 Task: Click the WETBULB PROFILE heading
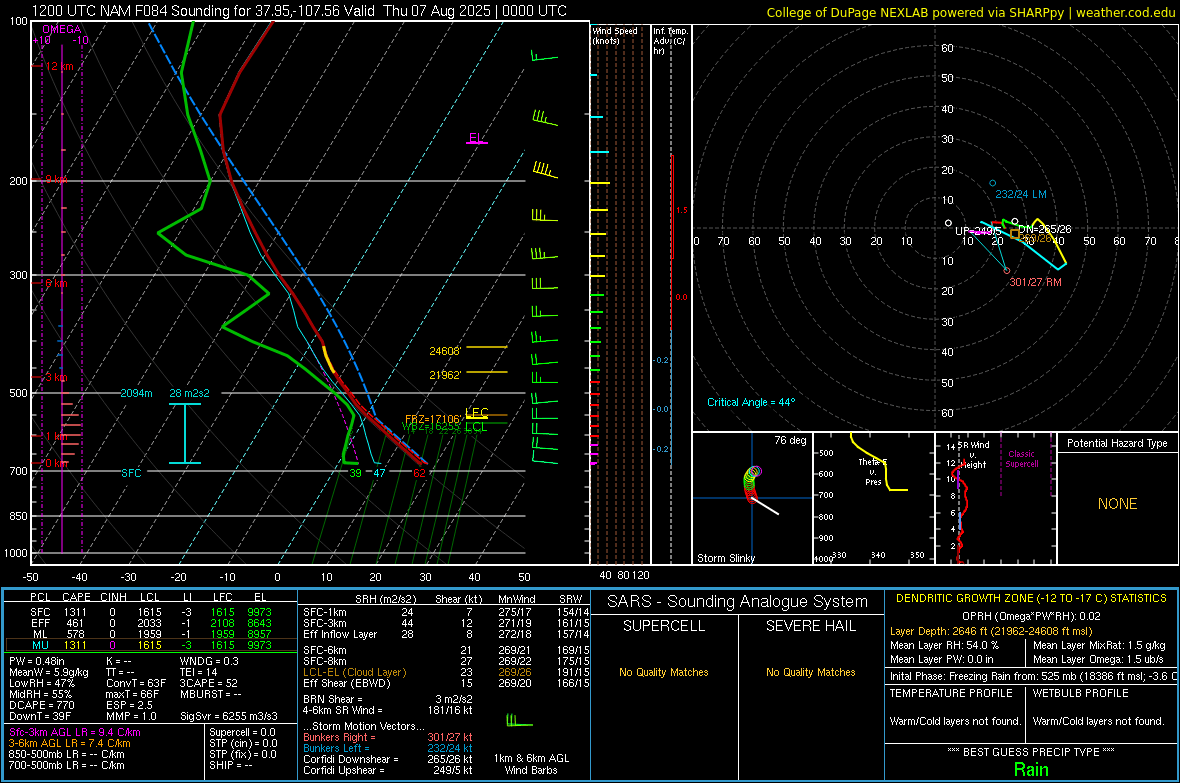tap(1080, 693)
